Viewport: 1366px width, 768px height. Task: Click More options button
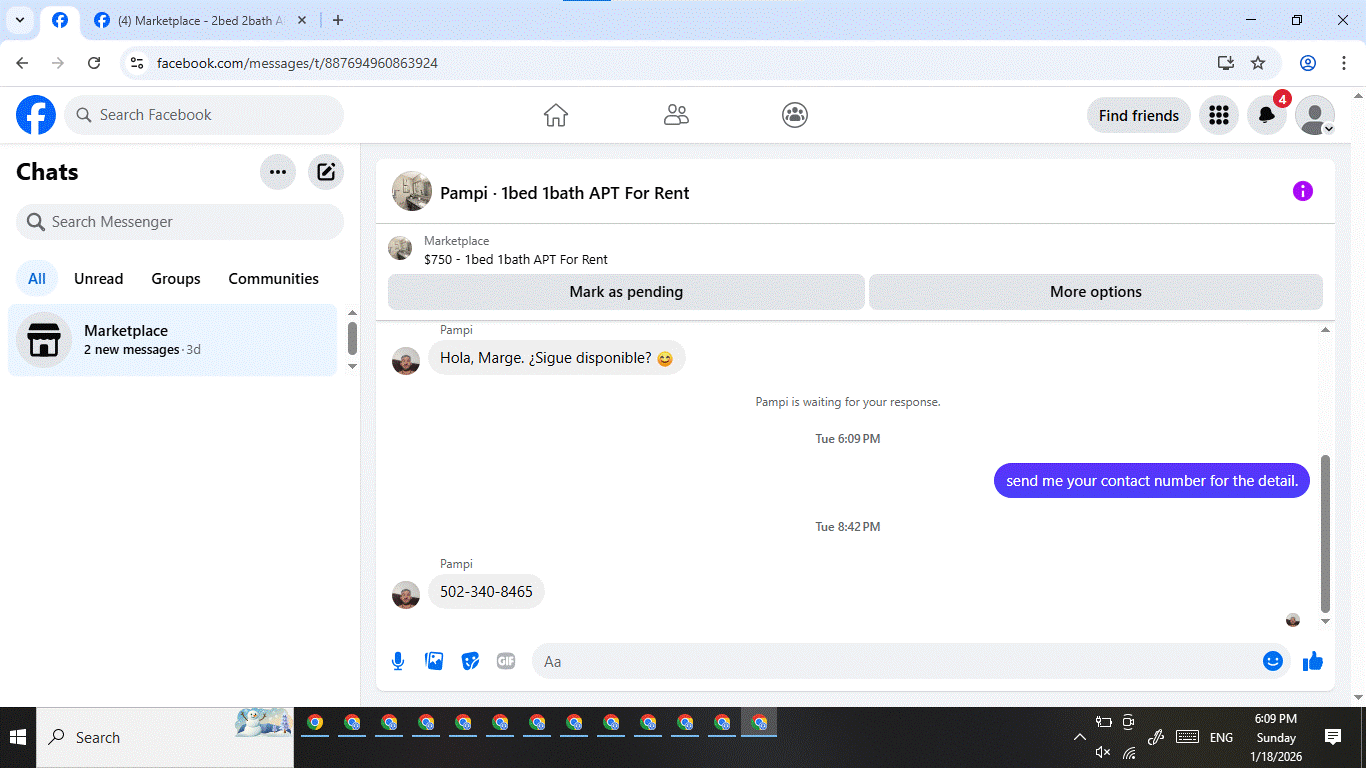click(1096, 292)
